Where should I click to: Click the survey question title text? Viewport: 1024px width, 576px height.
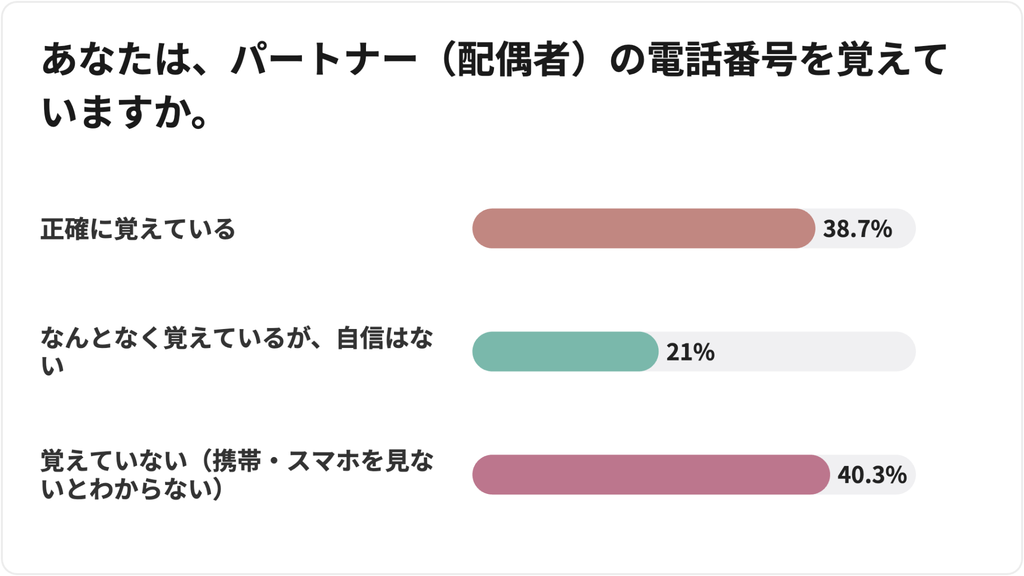click(494, 86)
